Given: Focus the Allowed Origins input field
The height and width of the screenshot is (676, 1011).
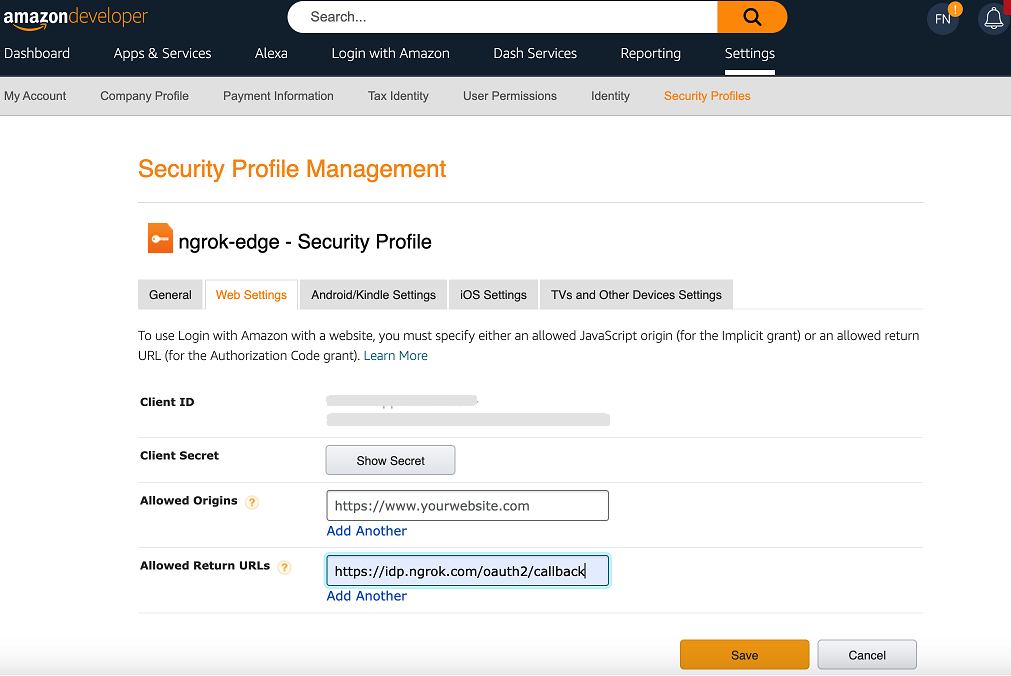Looking at the screenshot, I should pos(467,506).
